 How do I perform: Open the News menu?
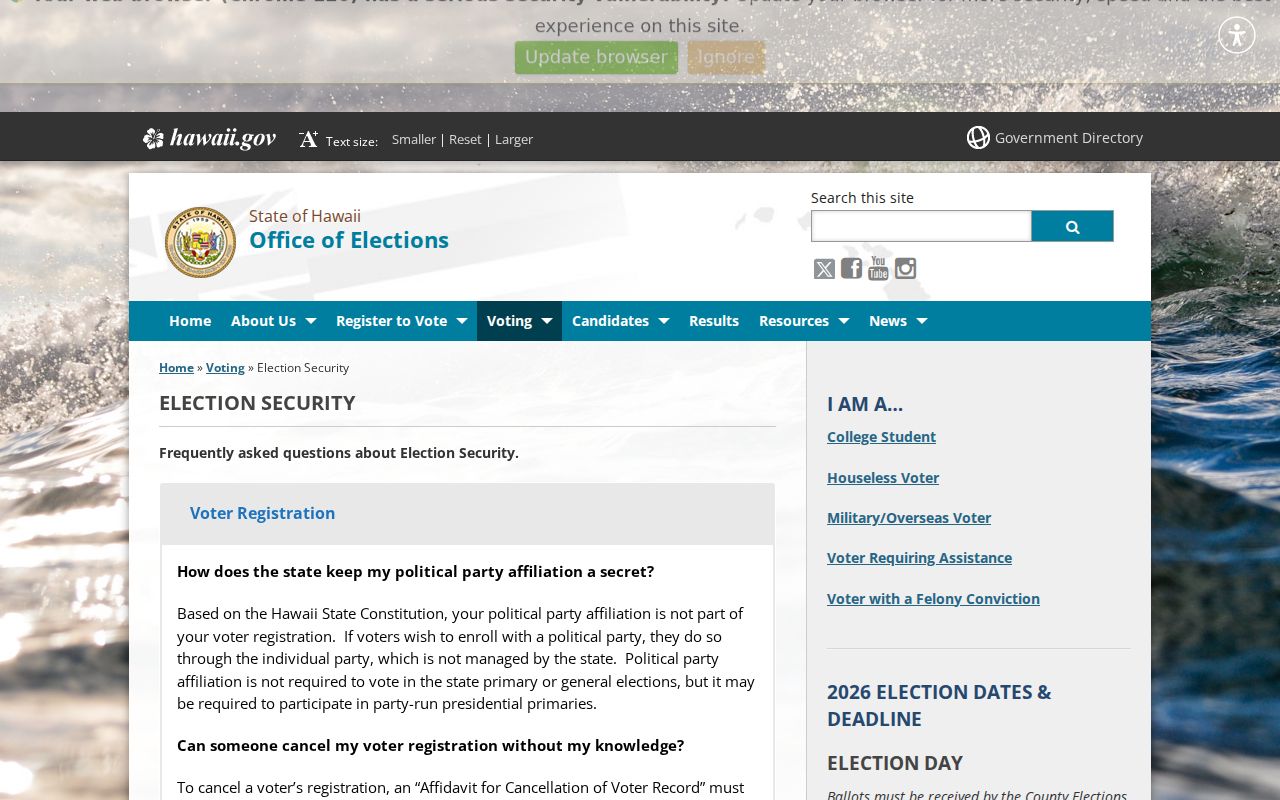click(888, 321)
